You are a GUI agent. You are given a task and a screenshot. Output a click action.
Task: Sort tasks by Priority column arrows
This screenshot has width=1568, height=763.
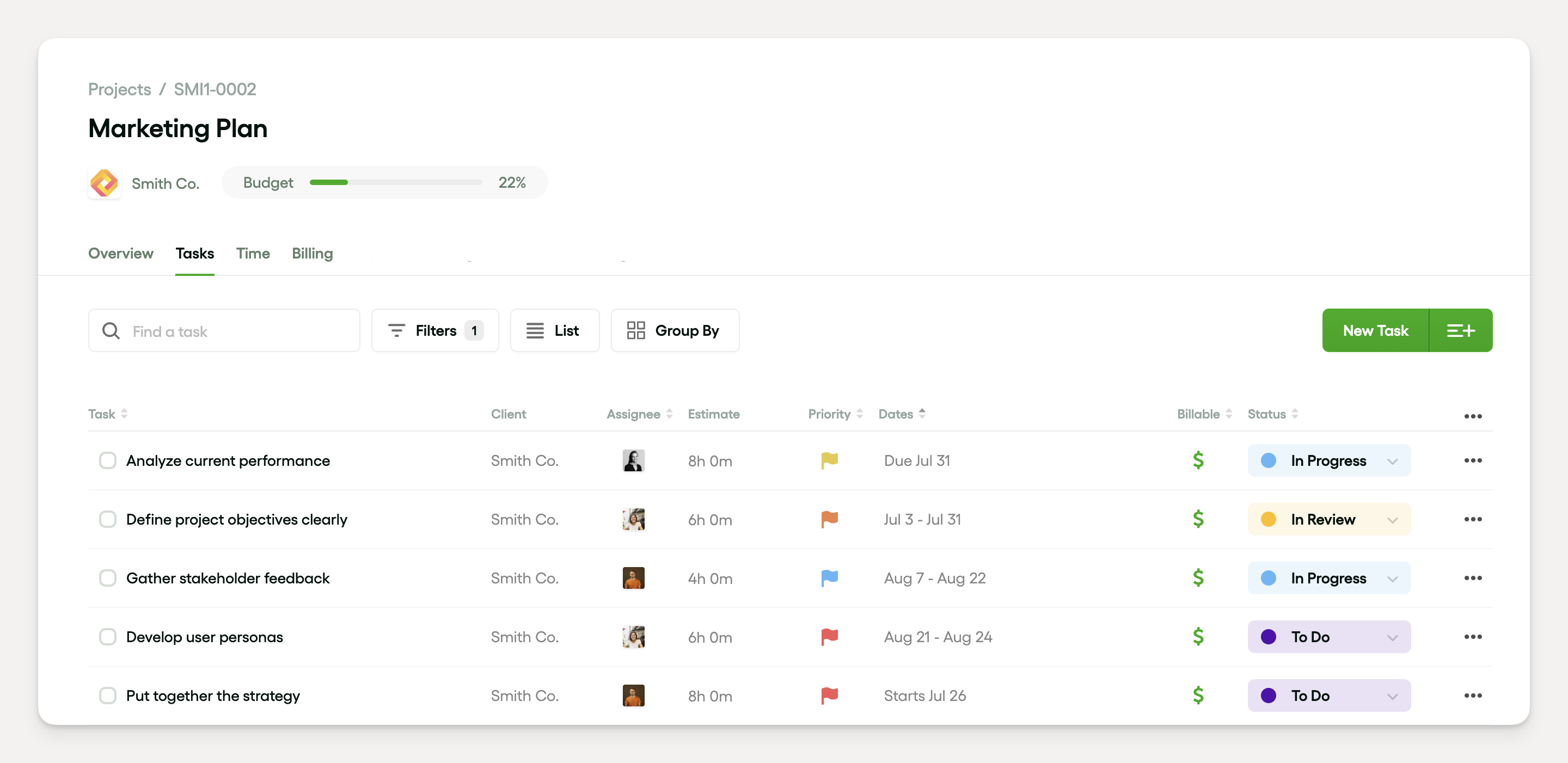click(859, 414)
